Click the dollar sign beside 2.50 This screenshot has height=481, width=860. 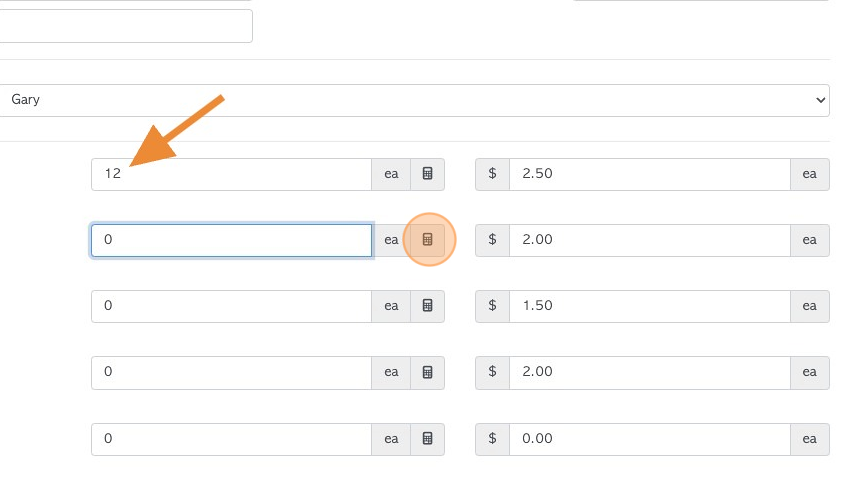click(x=493, y=174)
